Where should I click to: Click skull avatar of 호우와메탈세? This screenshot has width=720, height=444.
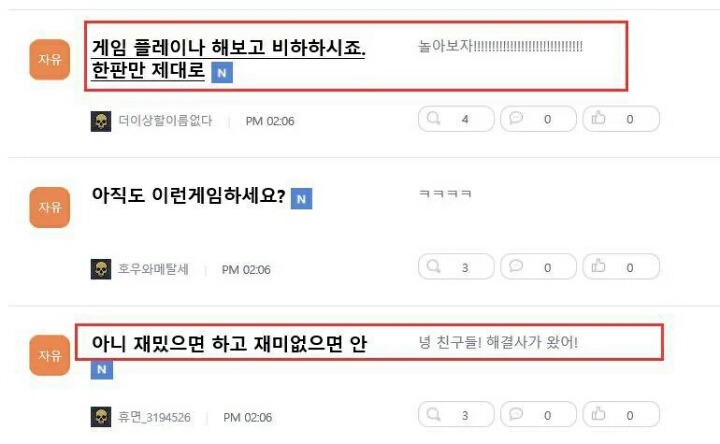(101, 269)
